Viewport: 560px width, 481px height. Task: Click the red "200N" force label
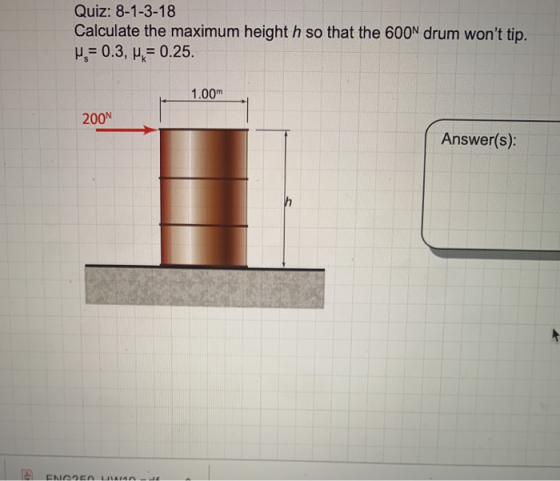[97, 119]
